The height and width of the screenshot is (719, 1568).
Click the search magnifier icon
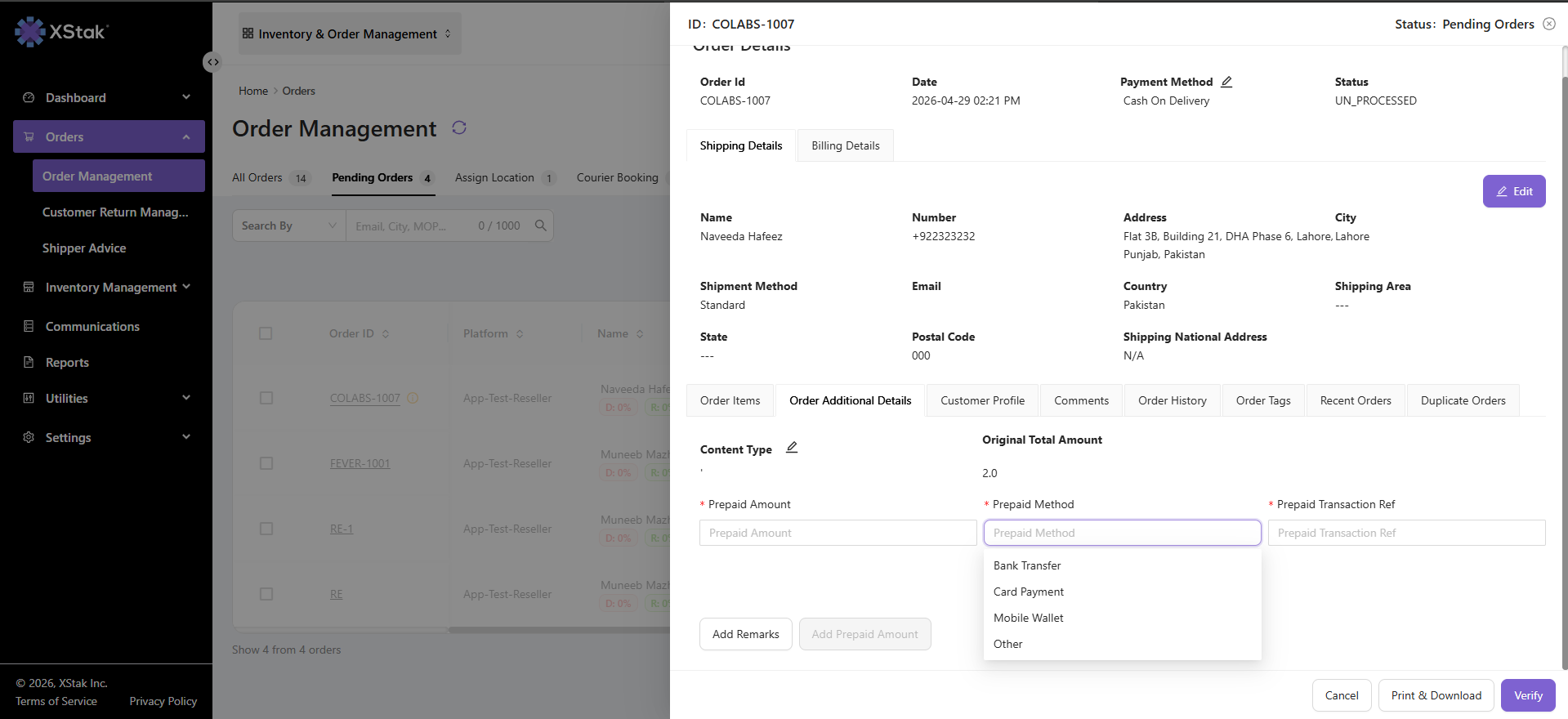[540, 226]
